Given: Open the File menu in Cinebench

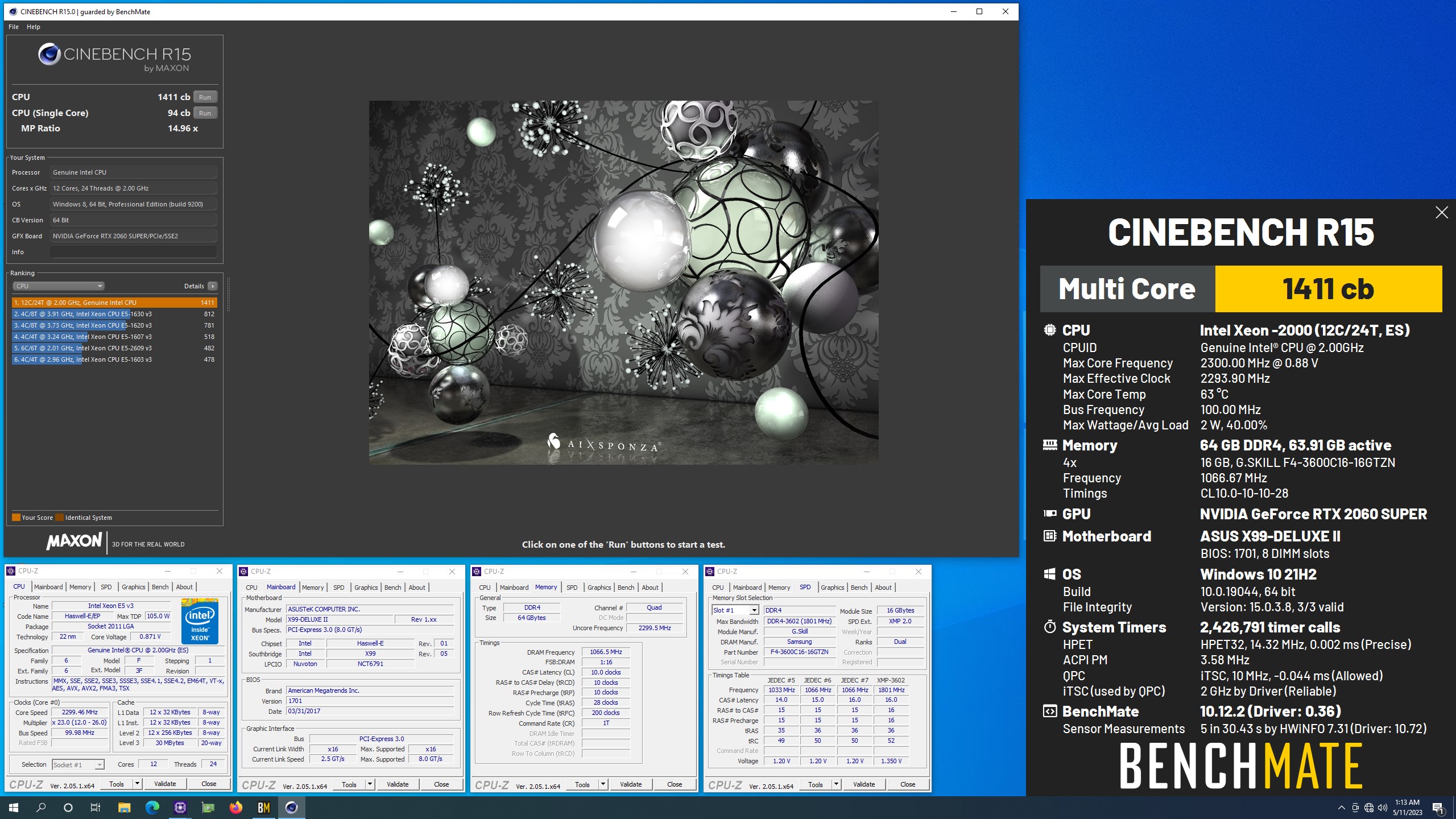Looking at the screenshot, I should click(x=14, y=27).
